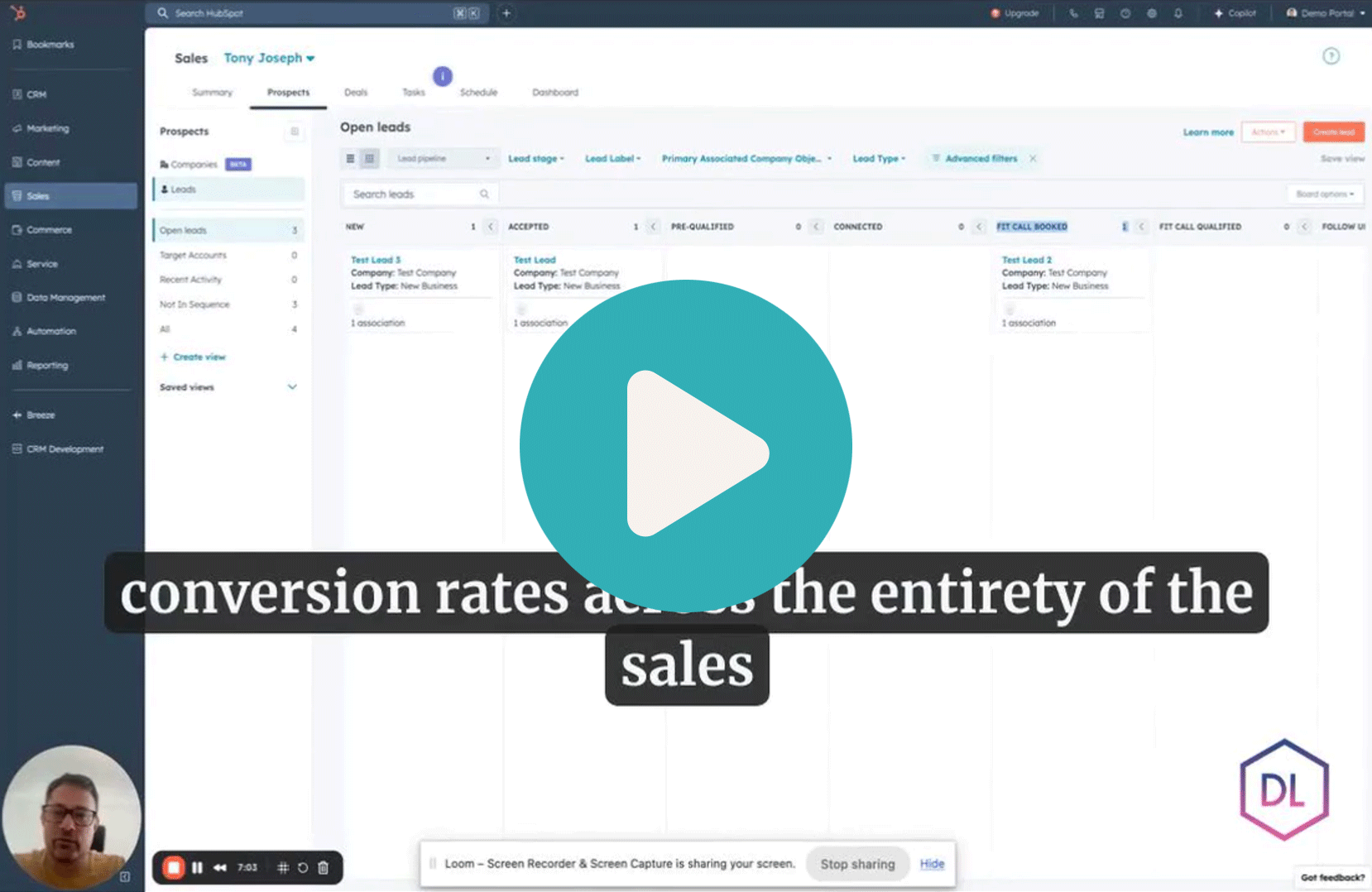Switch to board view layout
This screenshot has width=1372, height=892.
coord(370,158)
